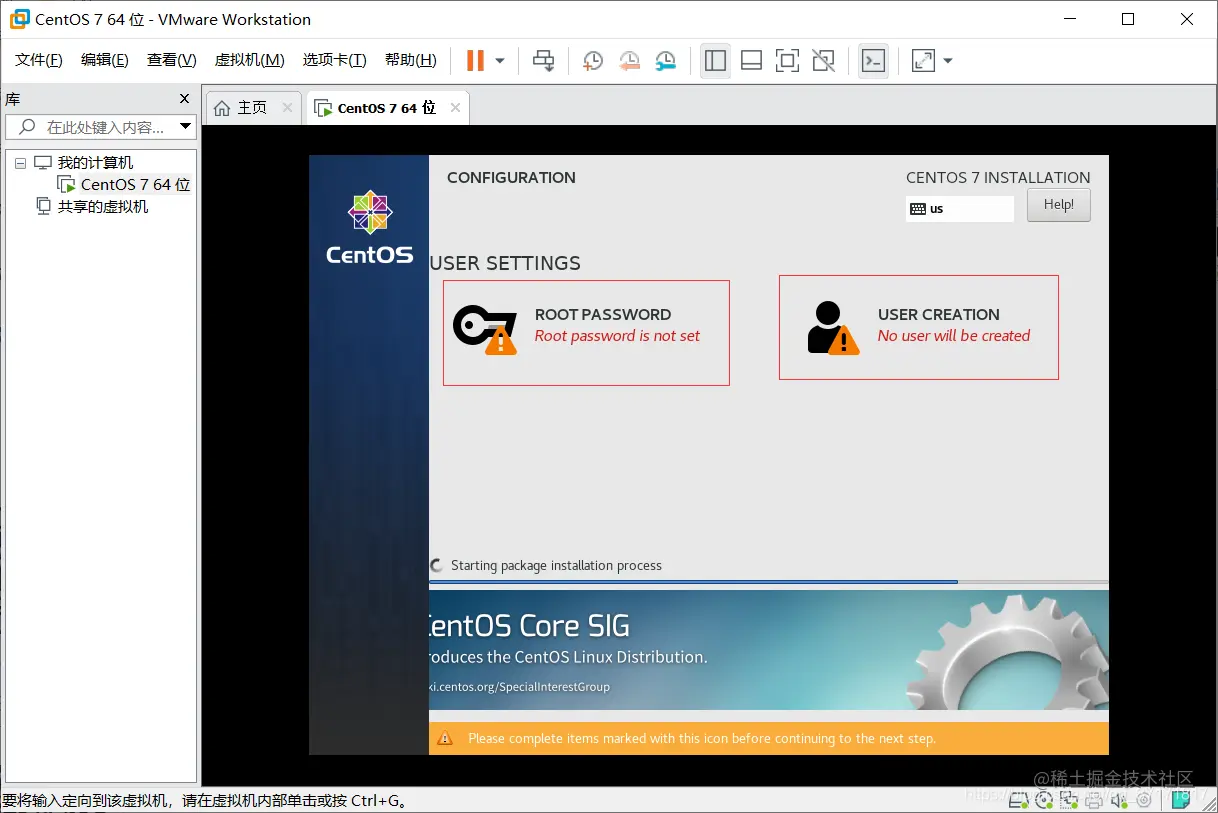The height and width of the screenshot is (813, 1218).
Task: Click the sound card status bar icon
Action: tap(1119, 800)
